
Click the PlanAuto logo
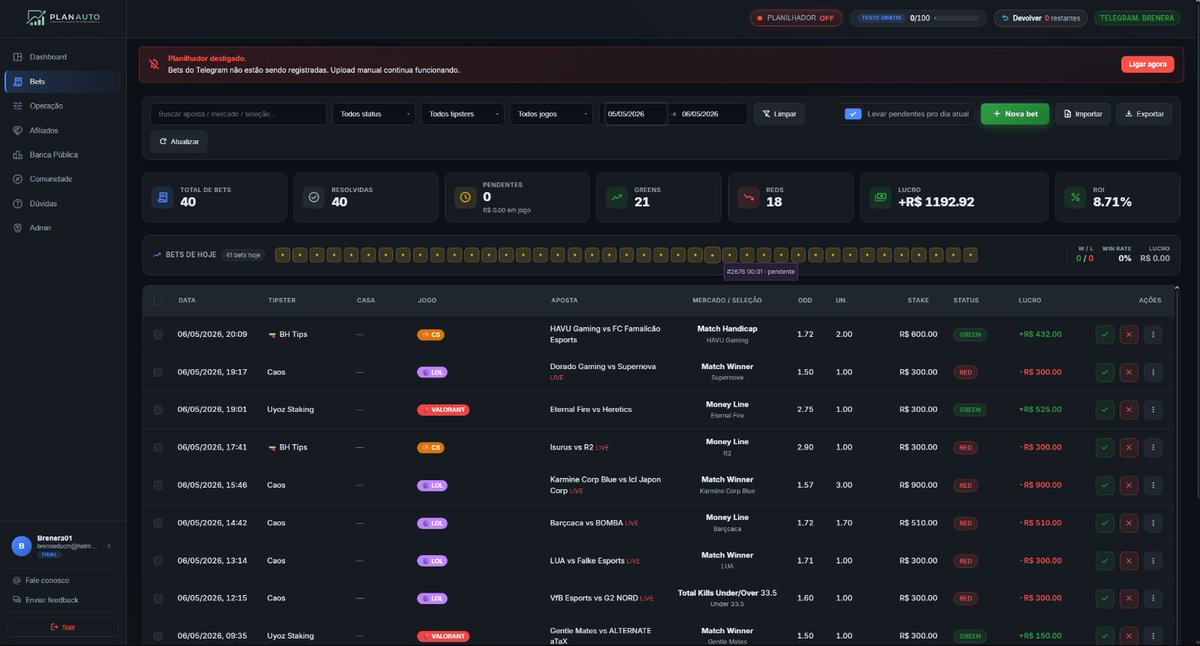click(x=63, y=17)
